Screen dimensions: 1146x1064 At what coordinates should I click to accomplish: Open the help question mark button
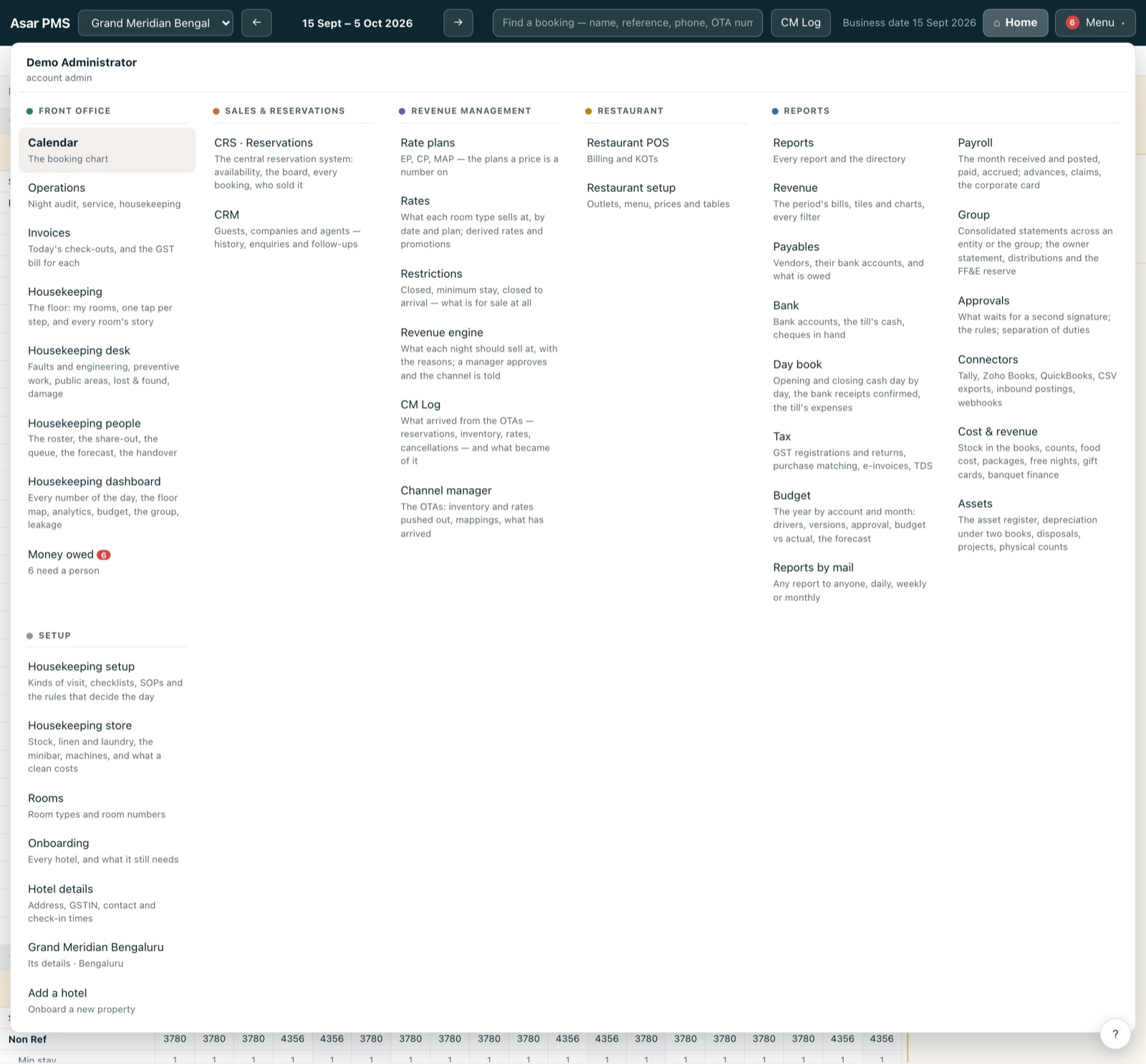pos(1115,1033)
